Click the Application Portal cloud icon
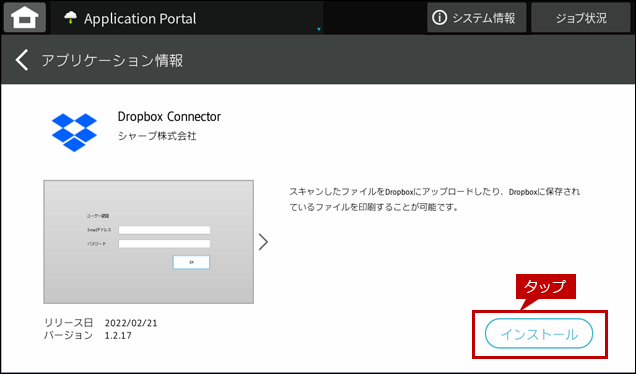The height and width of the screenshot is (374, 636). pos(71,17)
